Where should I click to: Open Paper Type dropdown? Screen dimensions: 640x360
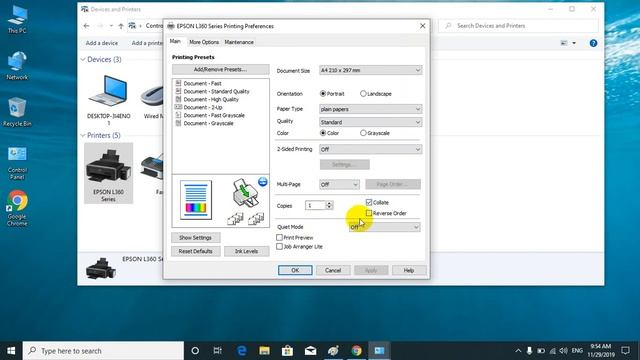(x=370, y=109)
